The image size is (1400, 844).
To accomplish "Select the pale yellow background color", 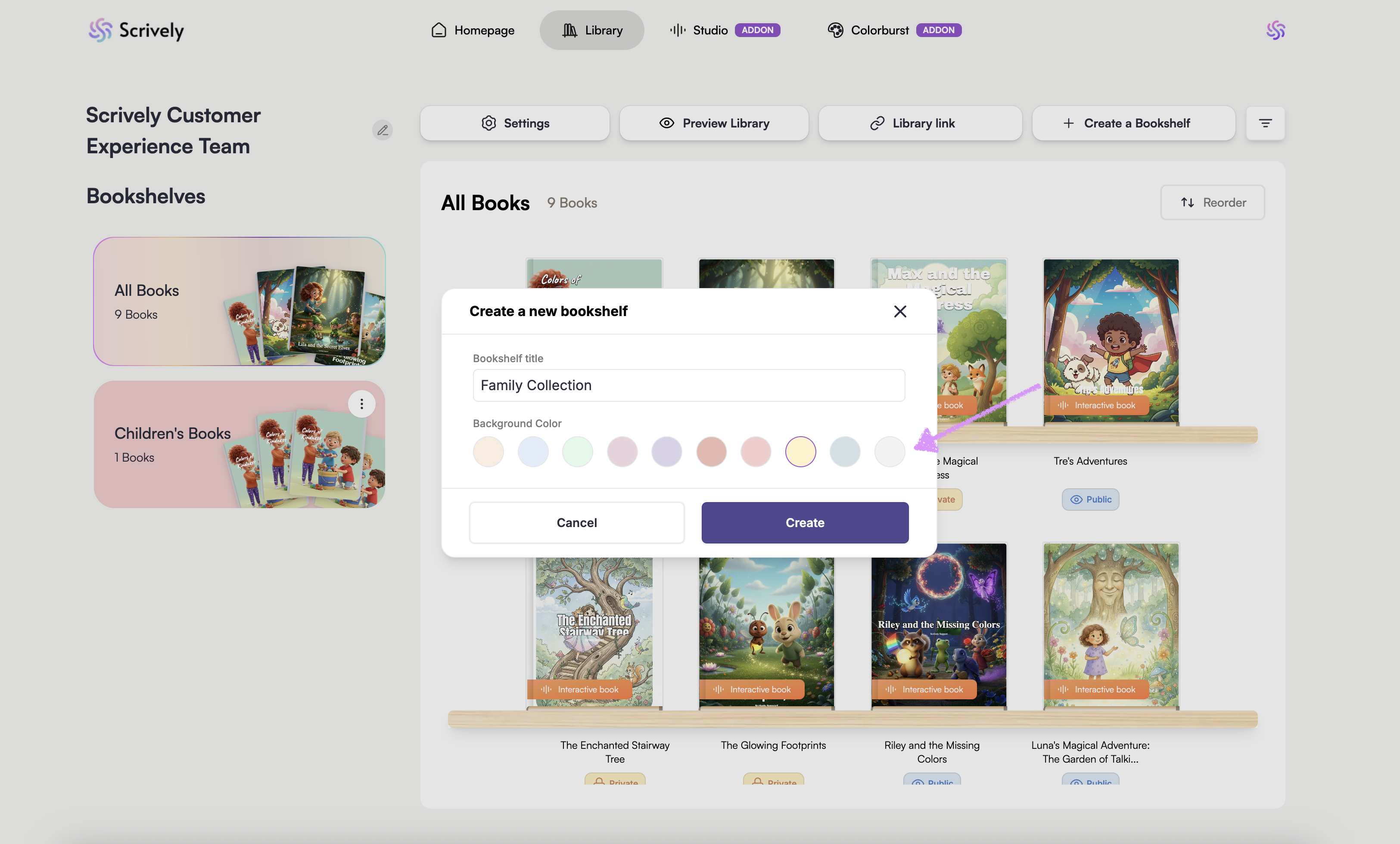I will click(x=800, y=452).
